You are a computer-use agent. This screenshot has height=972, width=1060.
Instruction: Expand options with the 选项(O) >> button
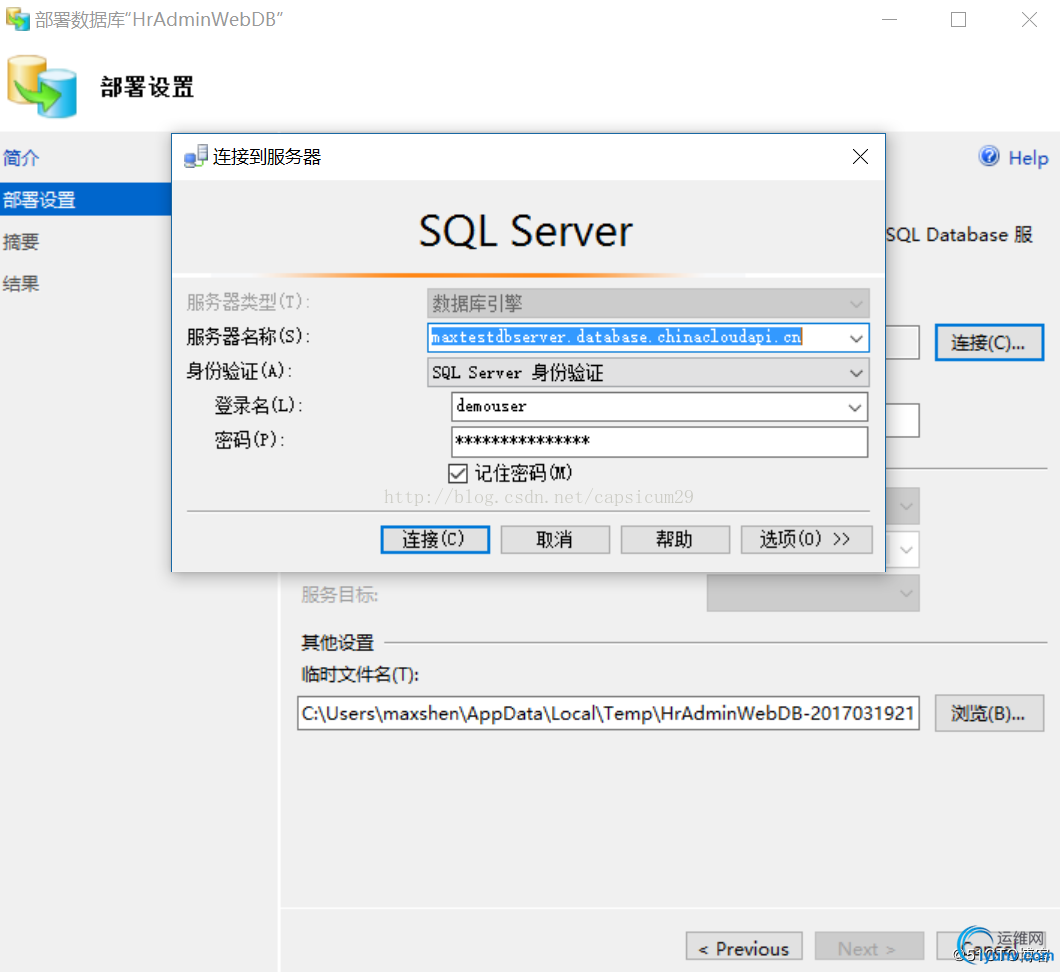(x=806, y=539)
